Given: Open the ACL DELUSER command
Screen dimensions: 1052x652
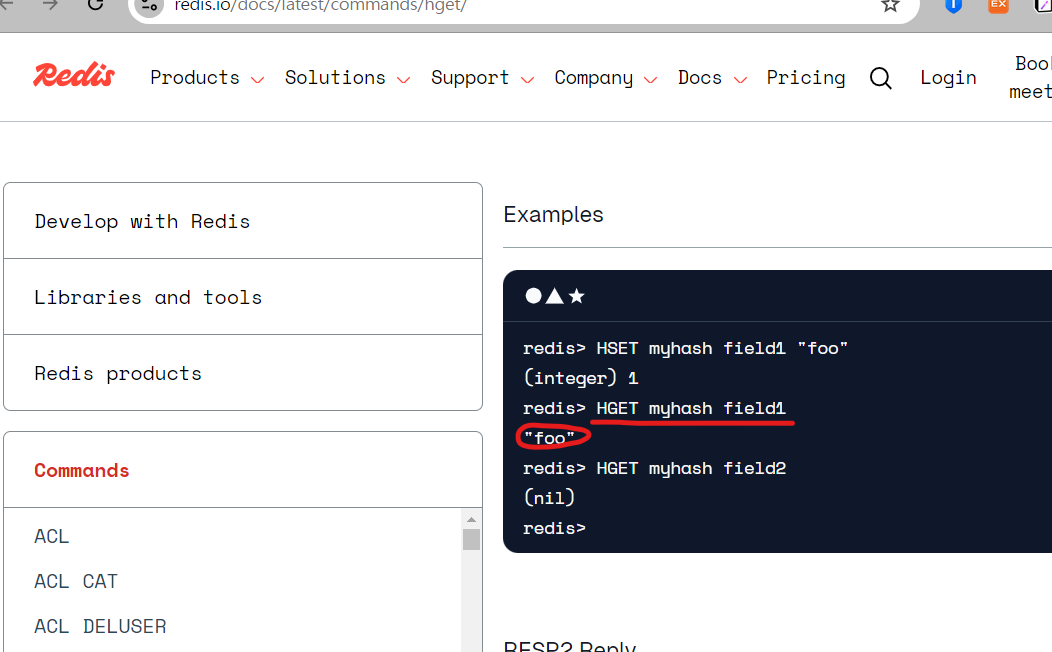Looking at the screenshot, I should 100,627.
